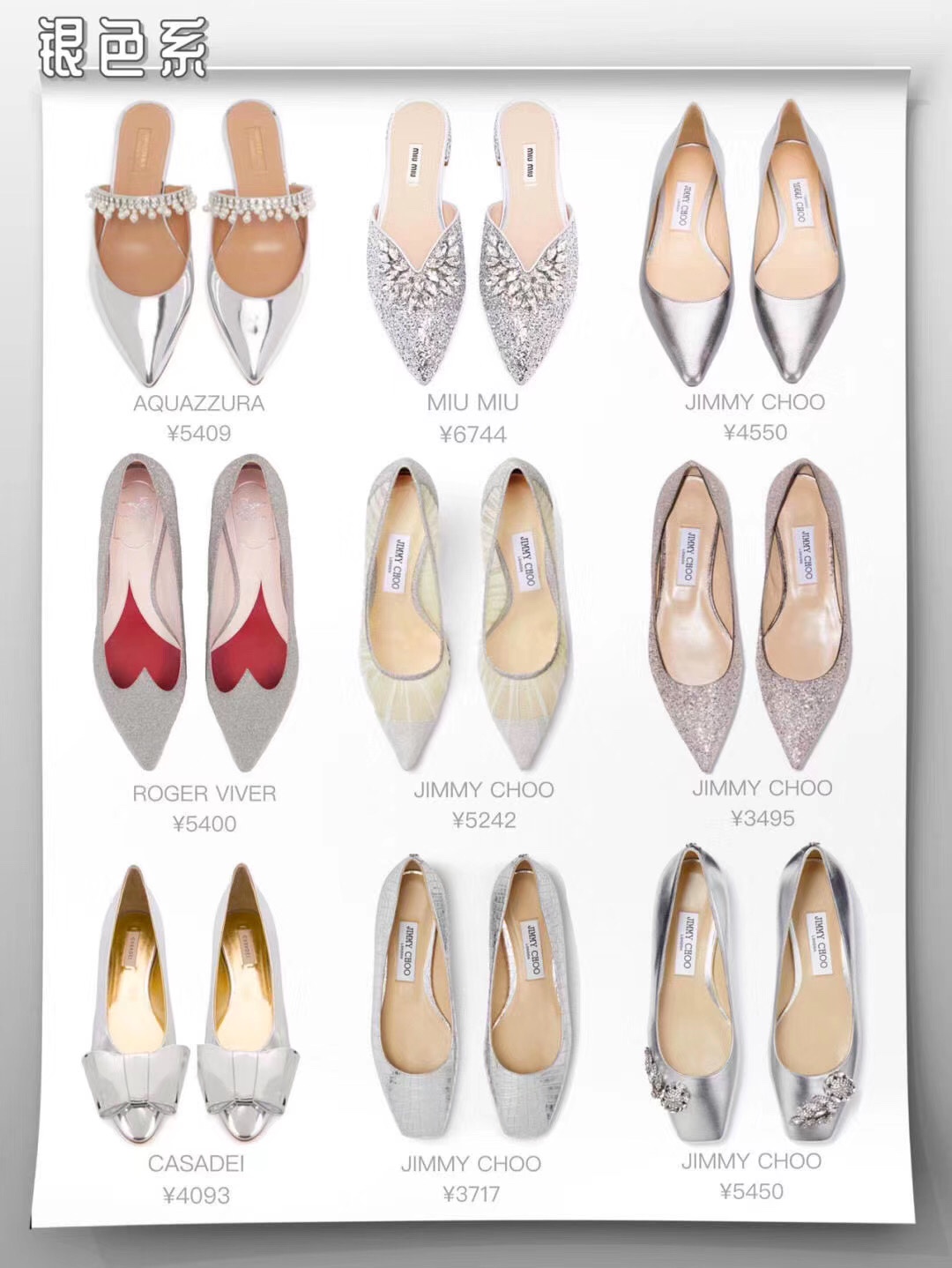Select the ¥5409 price text
The width and height of the screenshot is (952, 1268).
(x=200, y=434)
